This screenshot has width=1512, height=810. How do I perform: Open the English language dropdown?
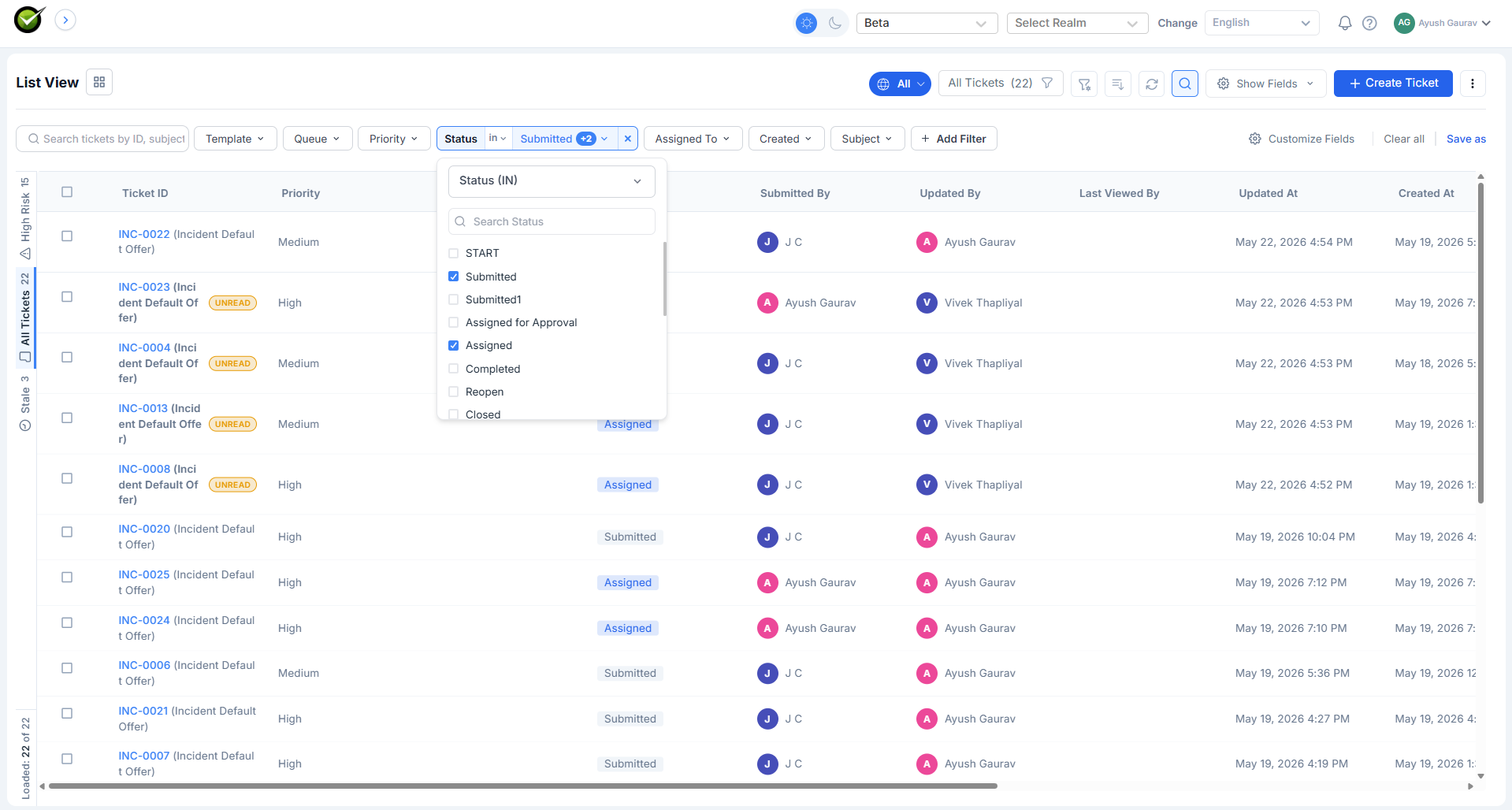[1261, 23]
